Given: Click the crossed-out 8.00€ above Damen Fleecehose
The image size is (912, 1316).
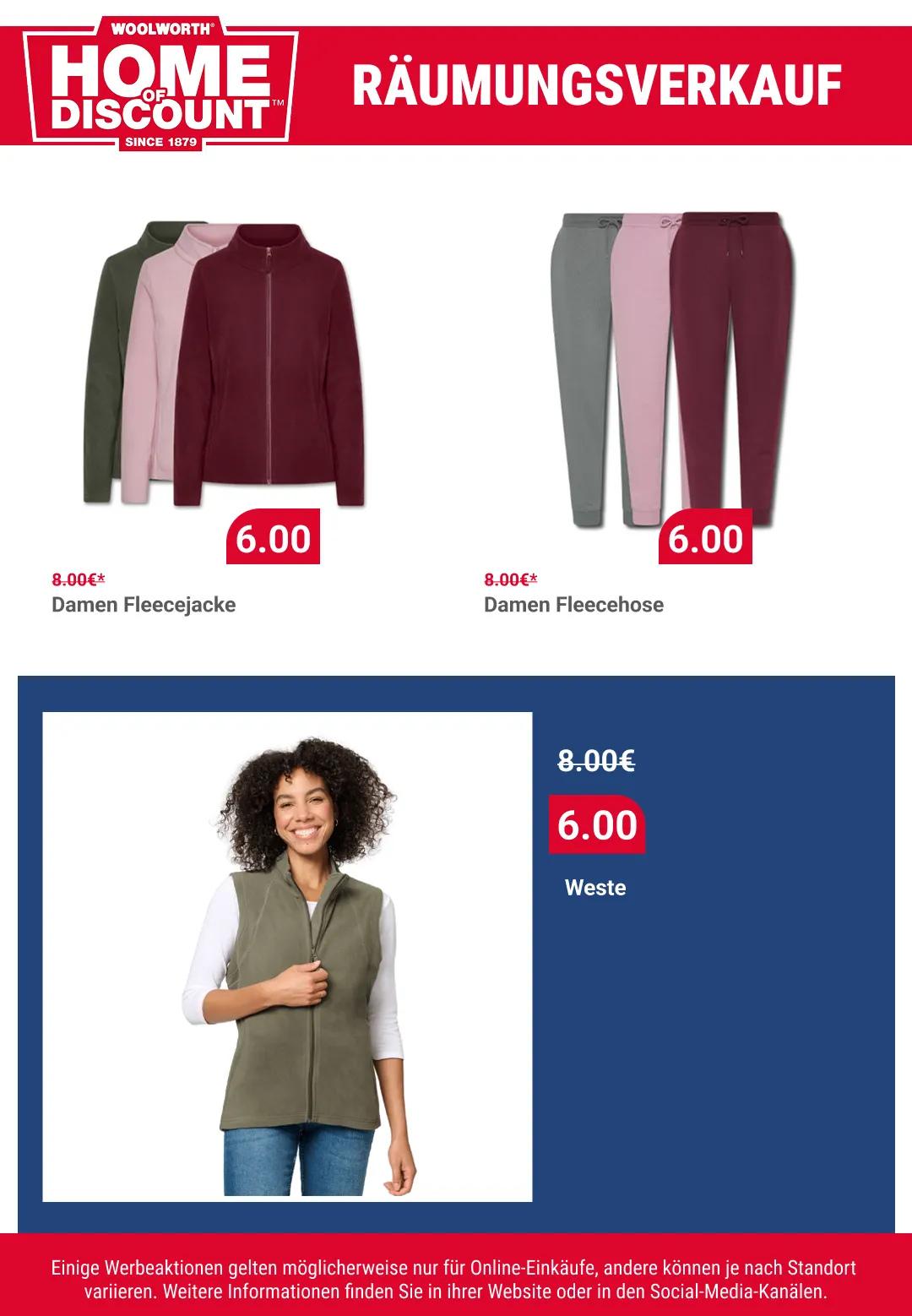Looking at the screenshot, I should [x=511, y=579].
